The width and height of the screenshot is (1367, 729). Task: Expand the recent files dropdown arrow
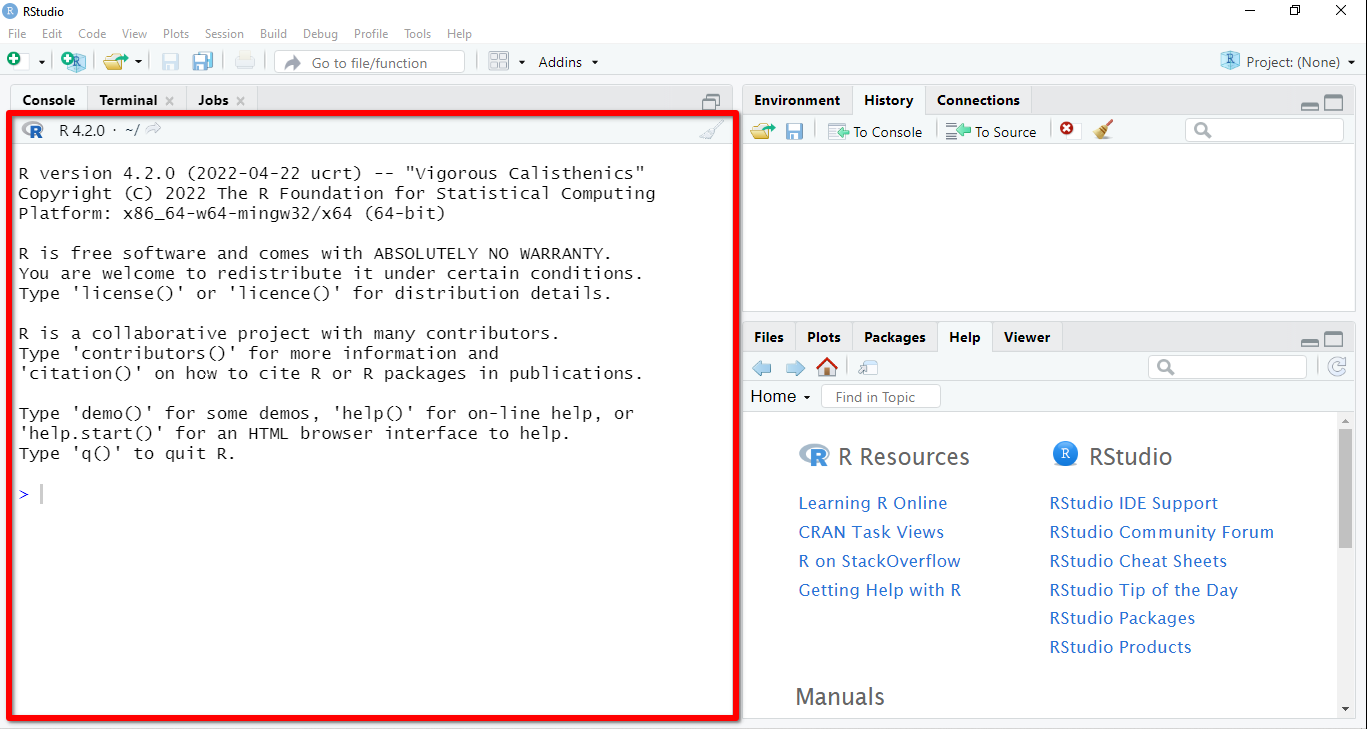139,62
